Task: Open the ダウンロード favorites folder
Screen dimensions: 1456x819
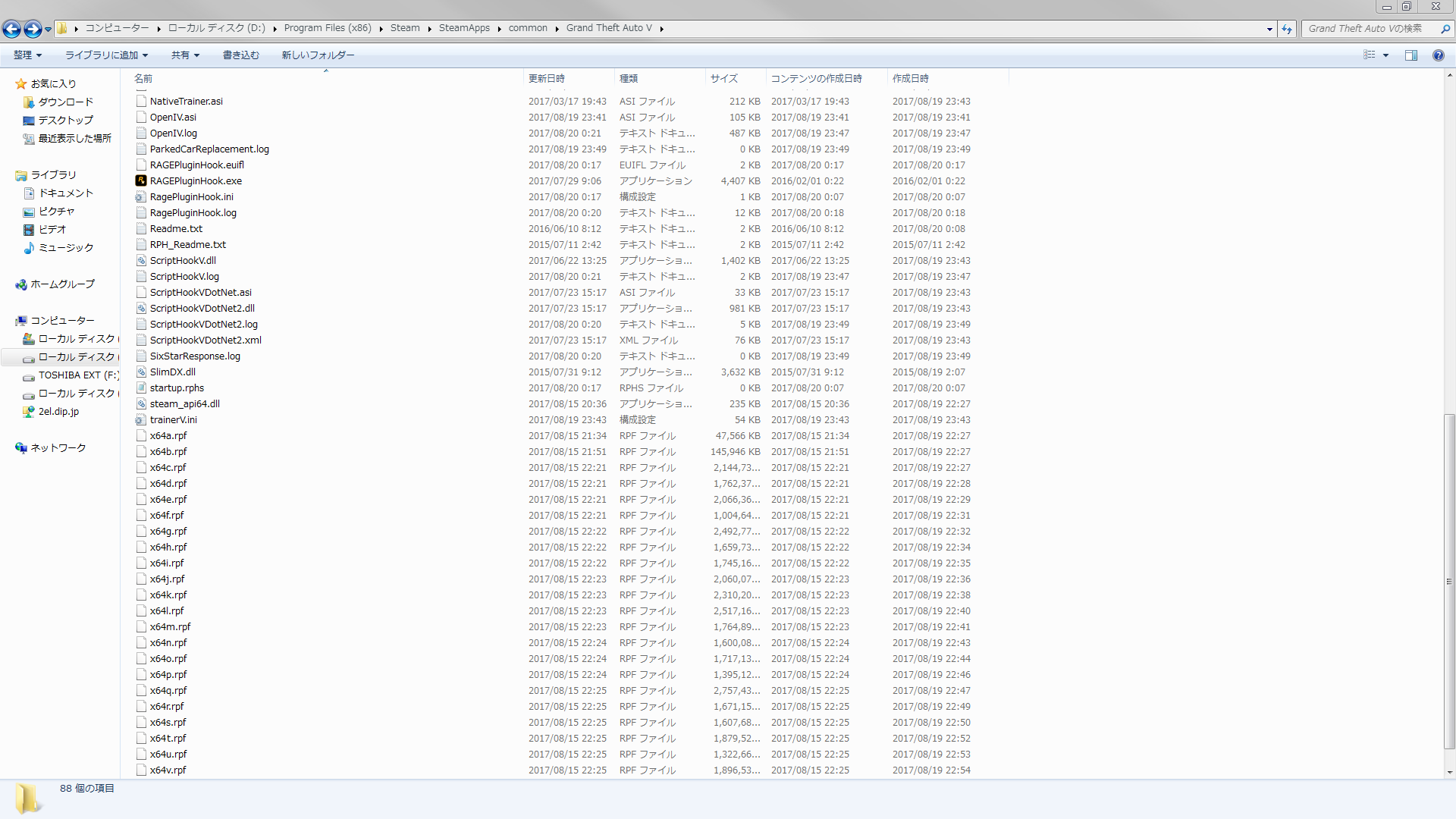Action: pyautogui.click(x=65, y=102)
